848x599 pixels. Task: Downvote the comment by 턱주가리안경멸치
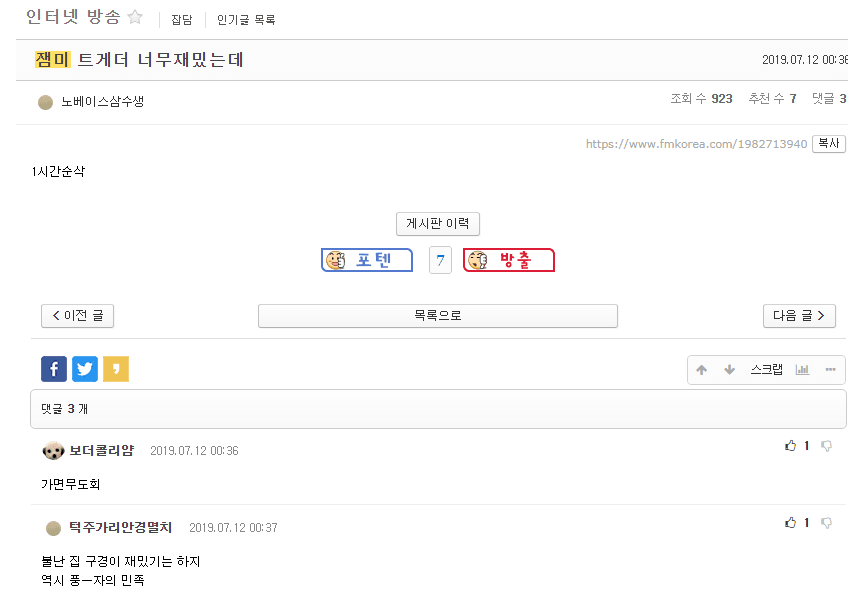point(826,523)
